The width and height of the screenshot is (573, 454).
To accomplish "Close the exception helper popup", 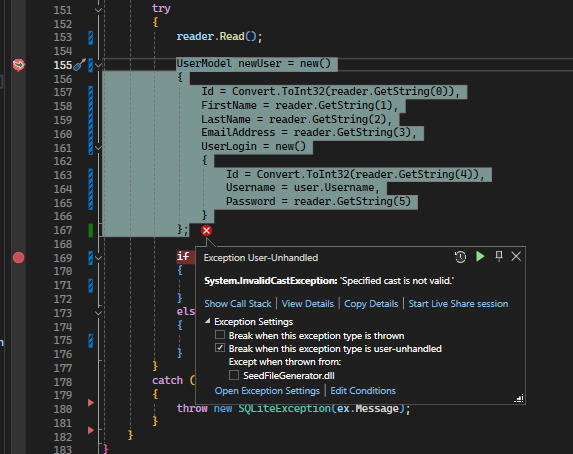I will tap(516, 257).
